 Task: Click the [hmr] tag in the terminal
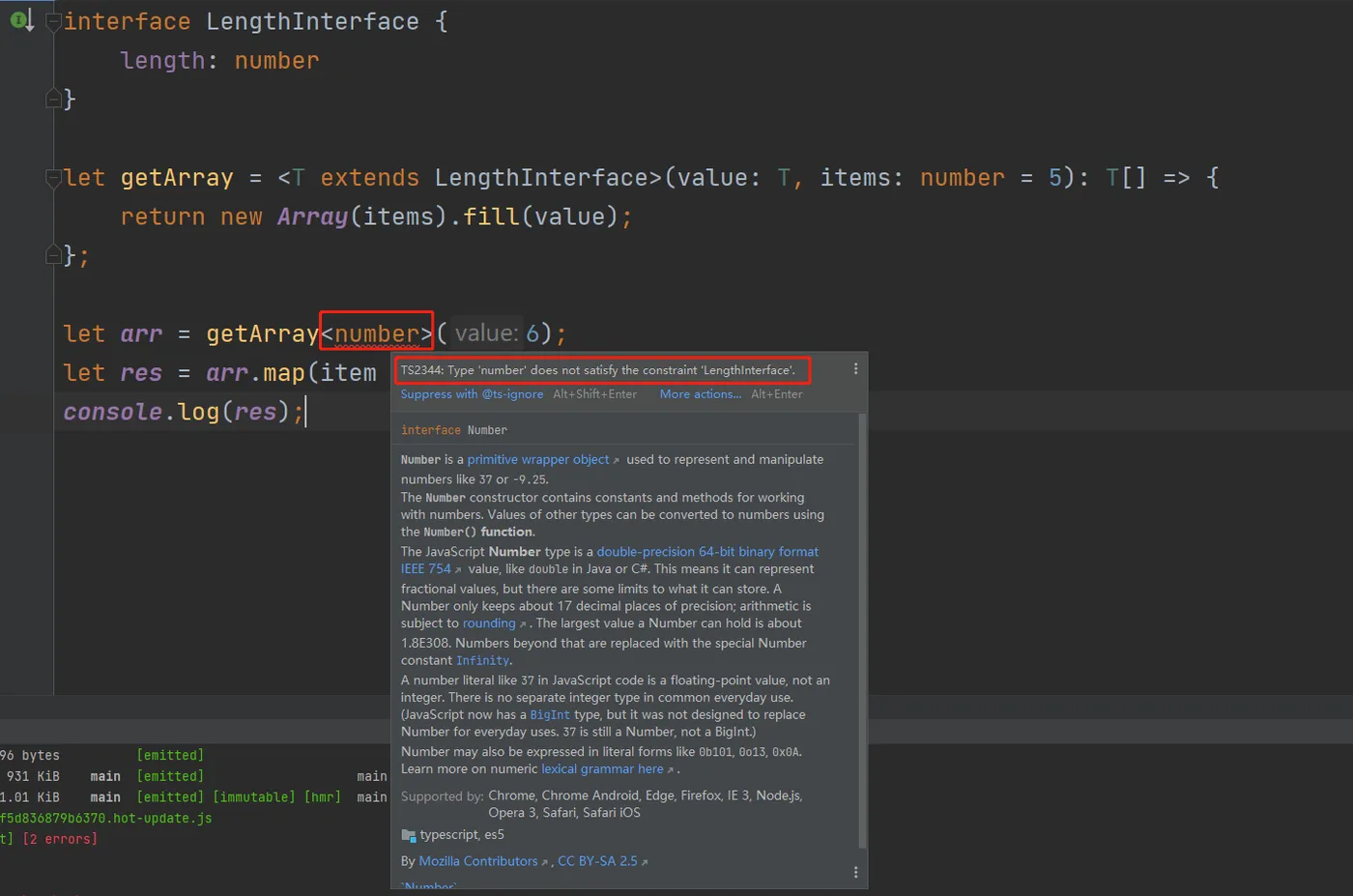tap(323, 797)
